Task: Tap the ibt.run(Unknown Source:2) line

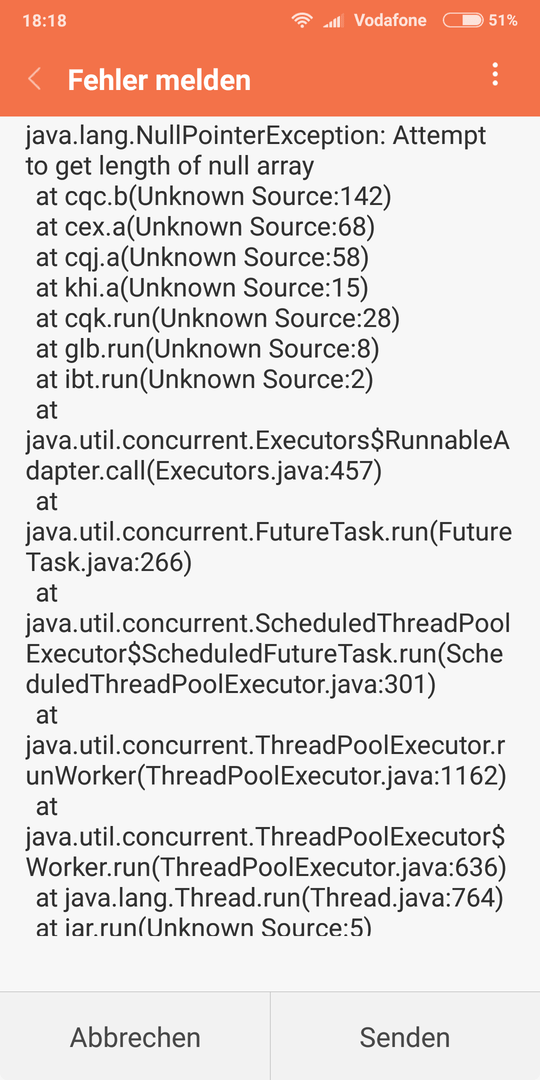Action: pos(204,379)
